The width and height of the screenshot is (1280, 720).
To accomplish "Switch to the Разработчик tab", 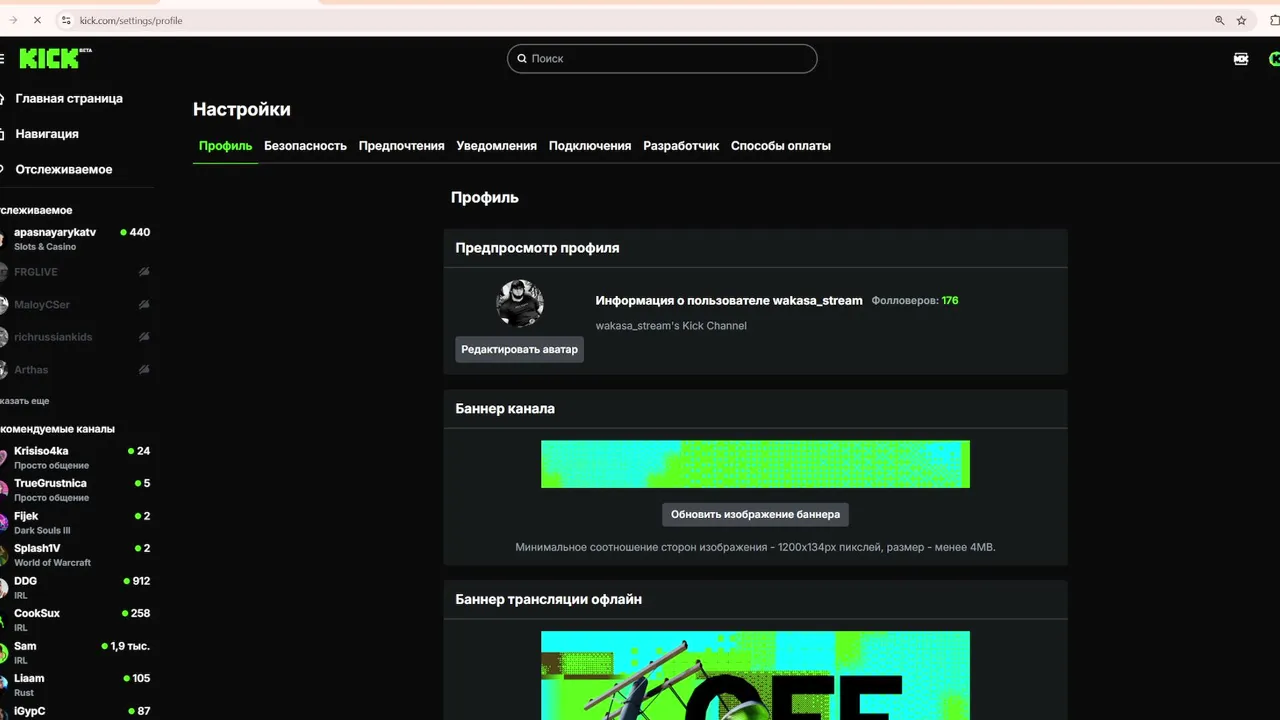I will (681, 146).
